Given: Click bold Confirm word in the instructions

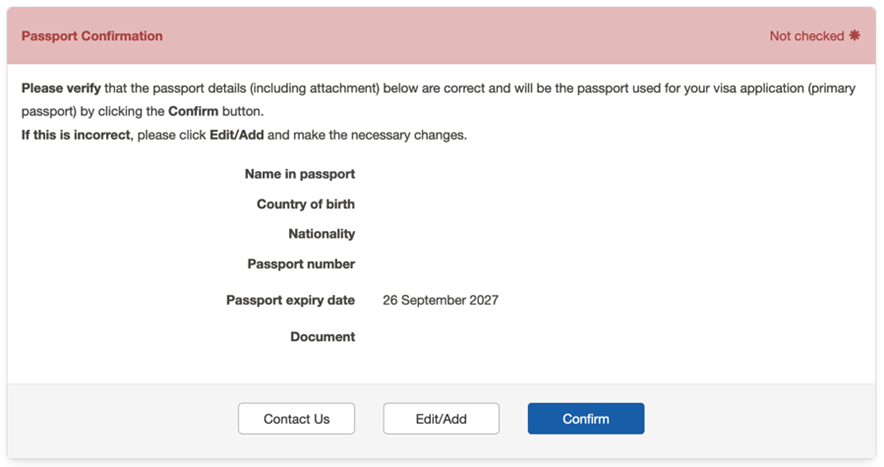Looking at the screenshot, I should tap(193, 111).
